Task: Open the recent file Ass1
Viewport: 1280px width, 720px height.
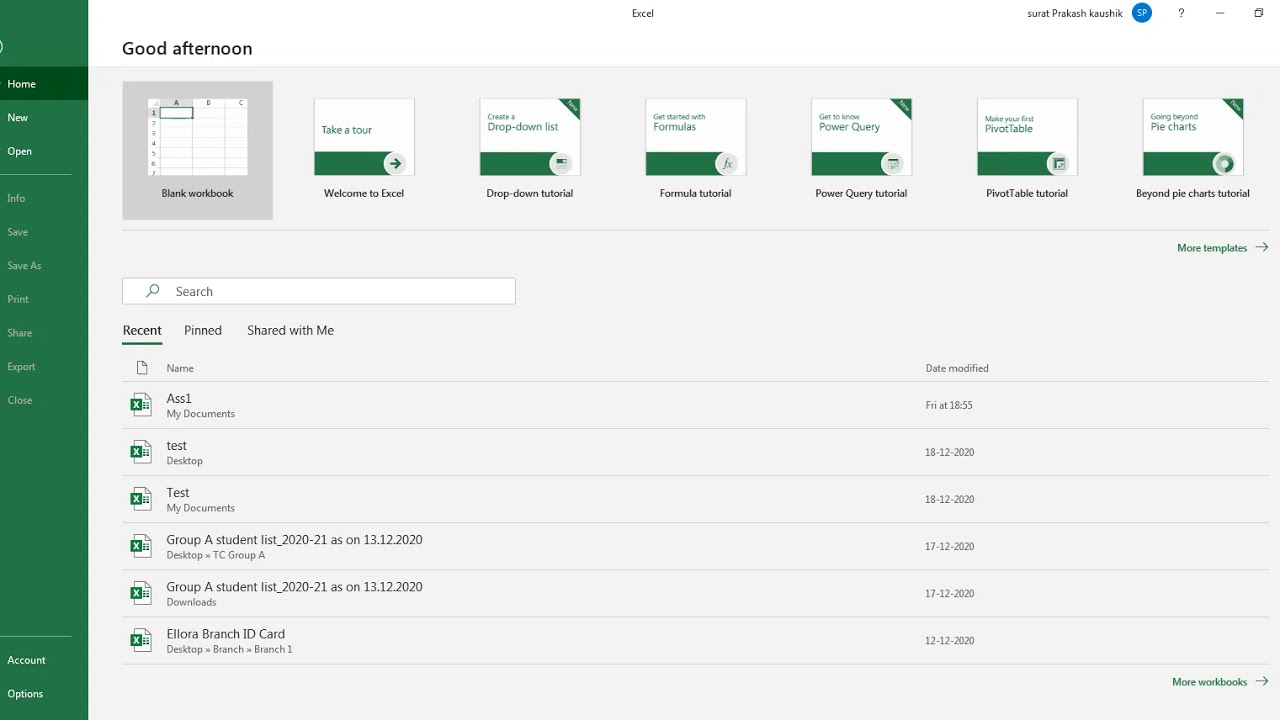Action: (696, 405)
